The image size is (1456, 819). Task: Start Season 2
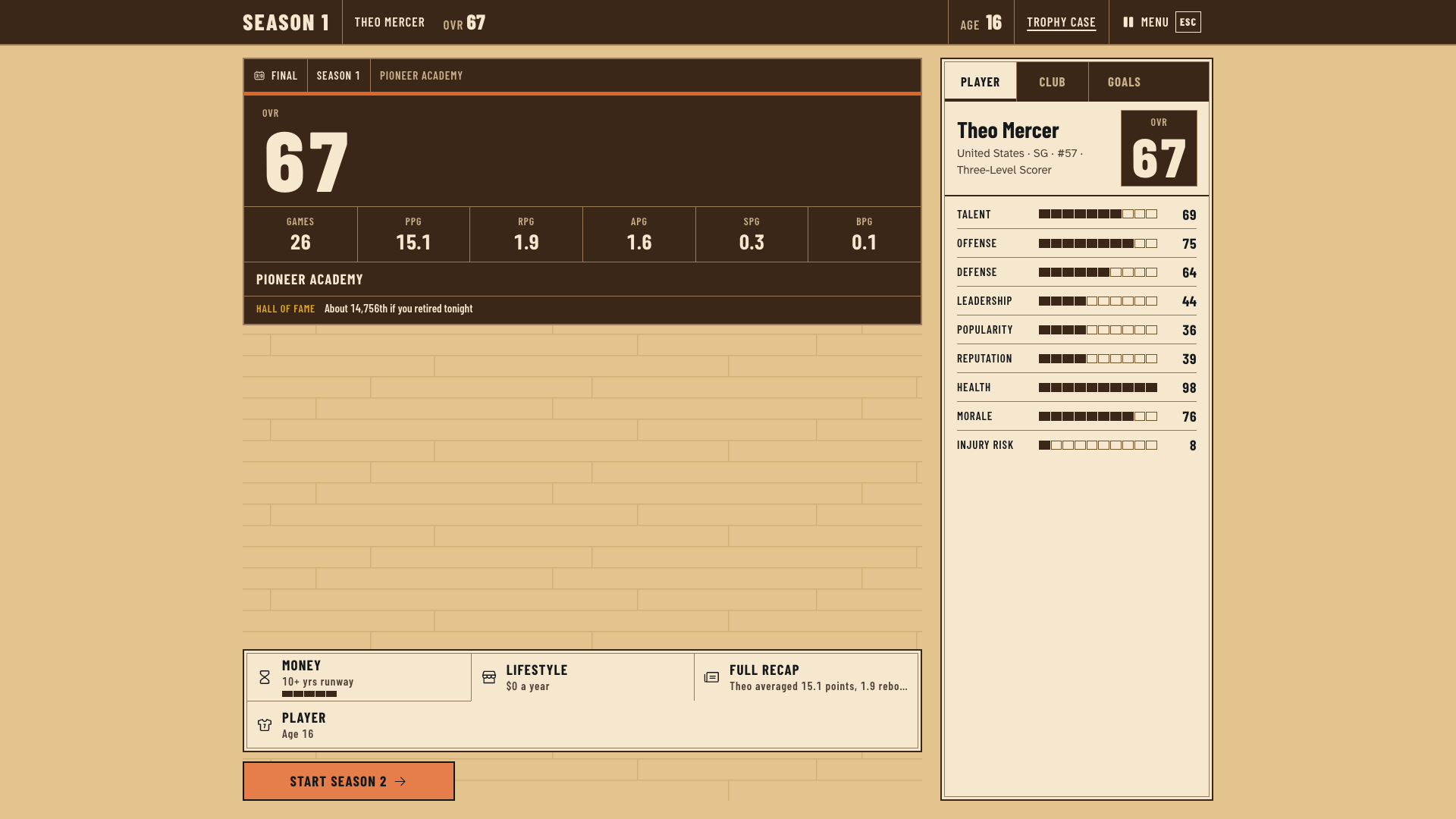click(349, 781)
